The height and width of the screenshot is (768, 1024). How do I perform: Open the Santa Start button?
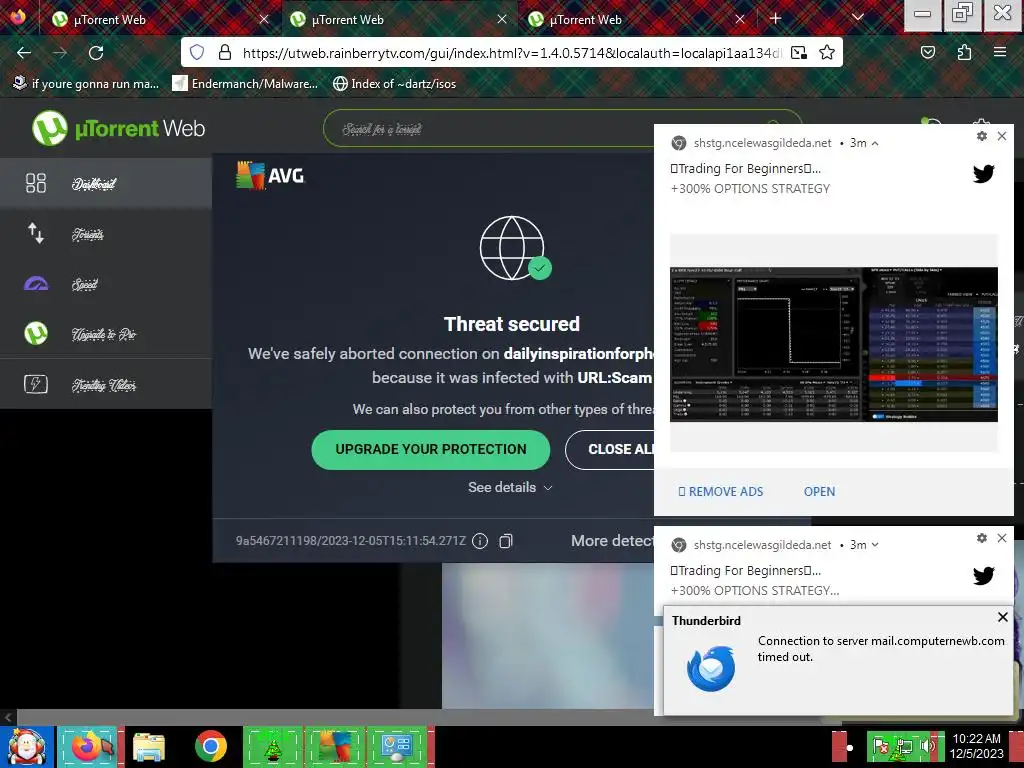pyautogui.click(x=26, y=746)
